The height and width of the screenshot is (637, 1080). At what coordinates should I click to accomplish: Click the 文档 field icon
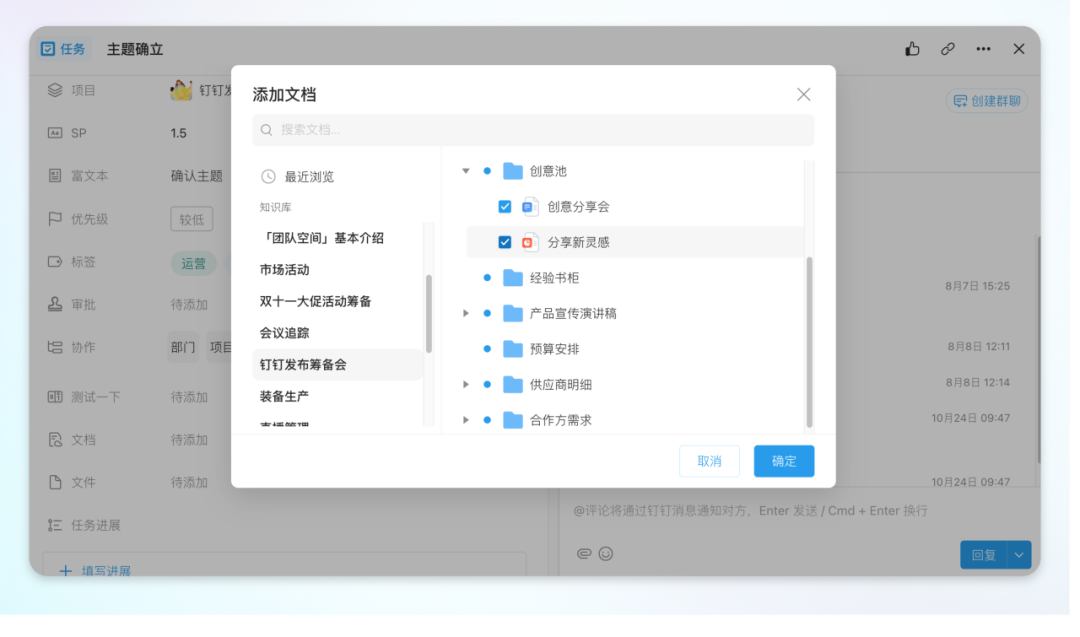coord(55,439)
